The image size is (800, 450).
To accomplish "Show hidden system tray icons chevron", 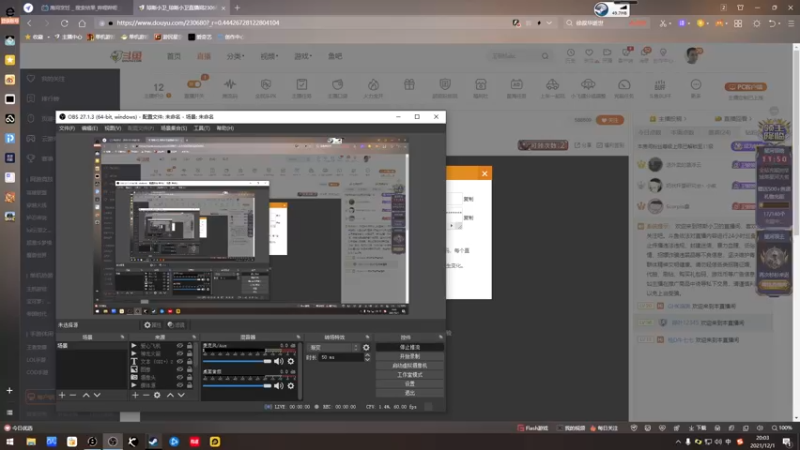I will click(x=678, y=442).
